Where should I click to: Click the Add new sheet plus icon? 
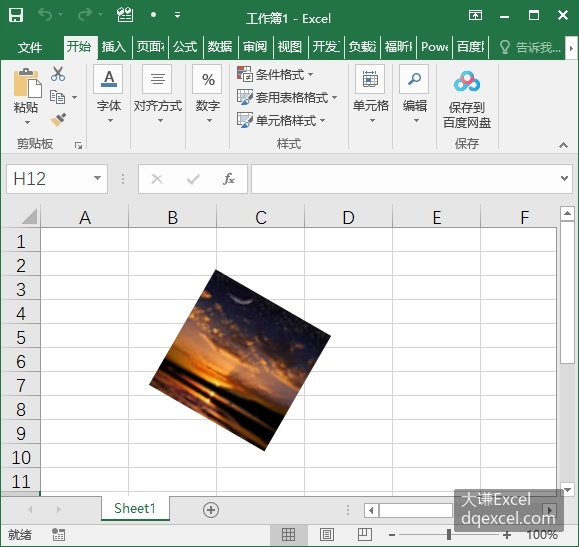pos(211,510)
